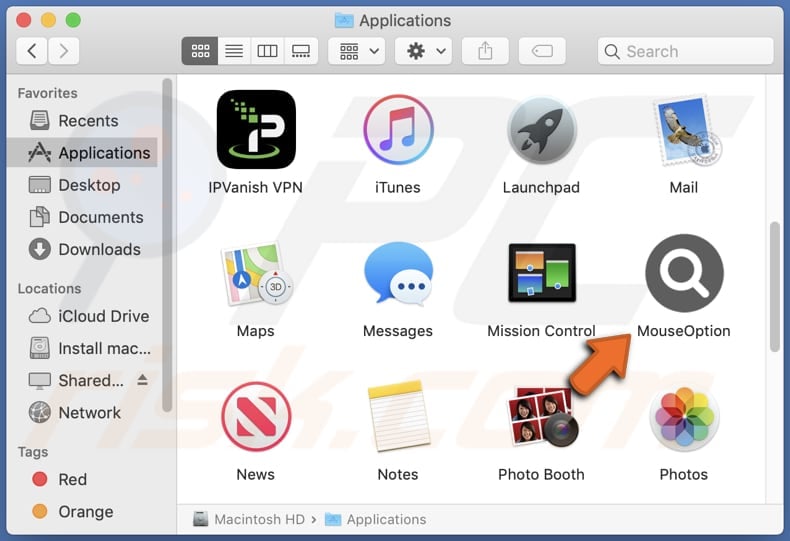Select the Red tag color
790x541 pixels.
click(x=72, y=479)
